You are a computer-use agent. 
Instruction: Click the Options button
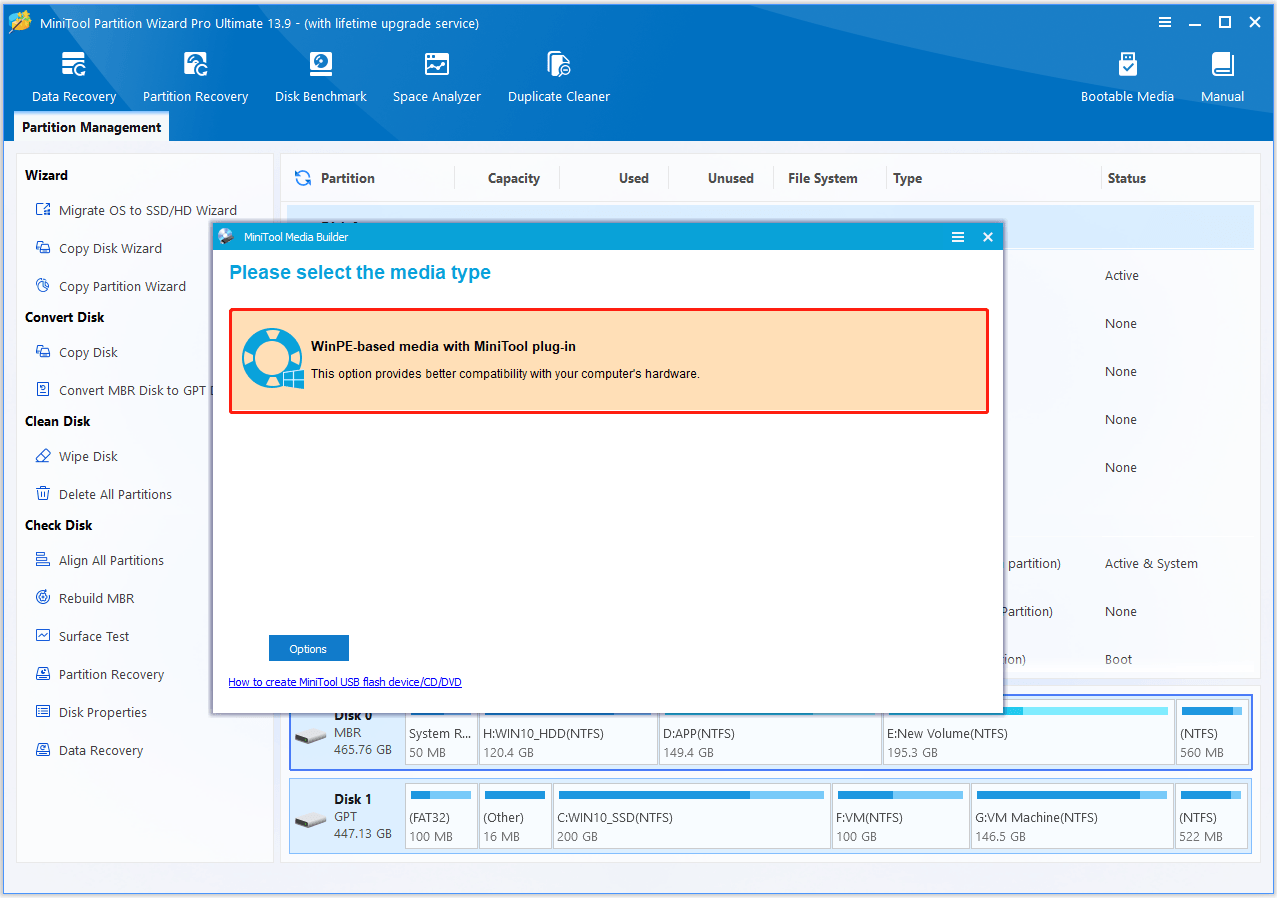[x=309, y=648]
